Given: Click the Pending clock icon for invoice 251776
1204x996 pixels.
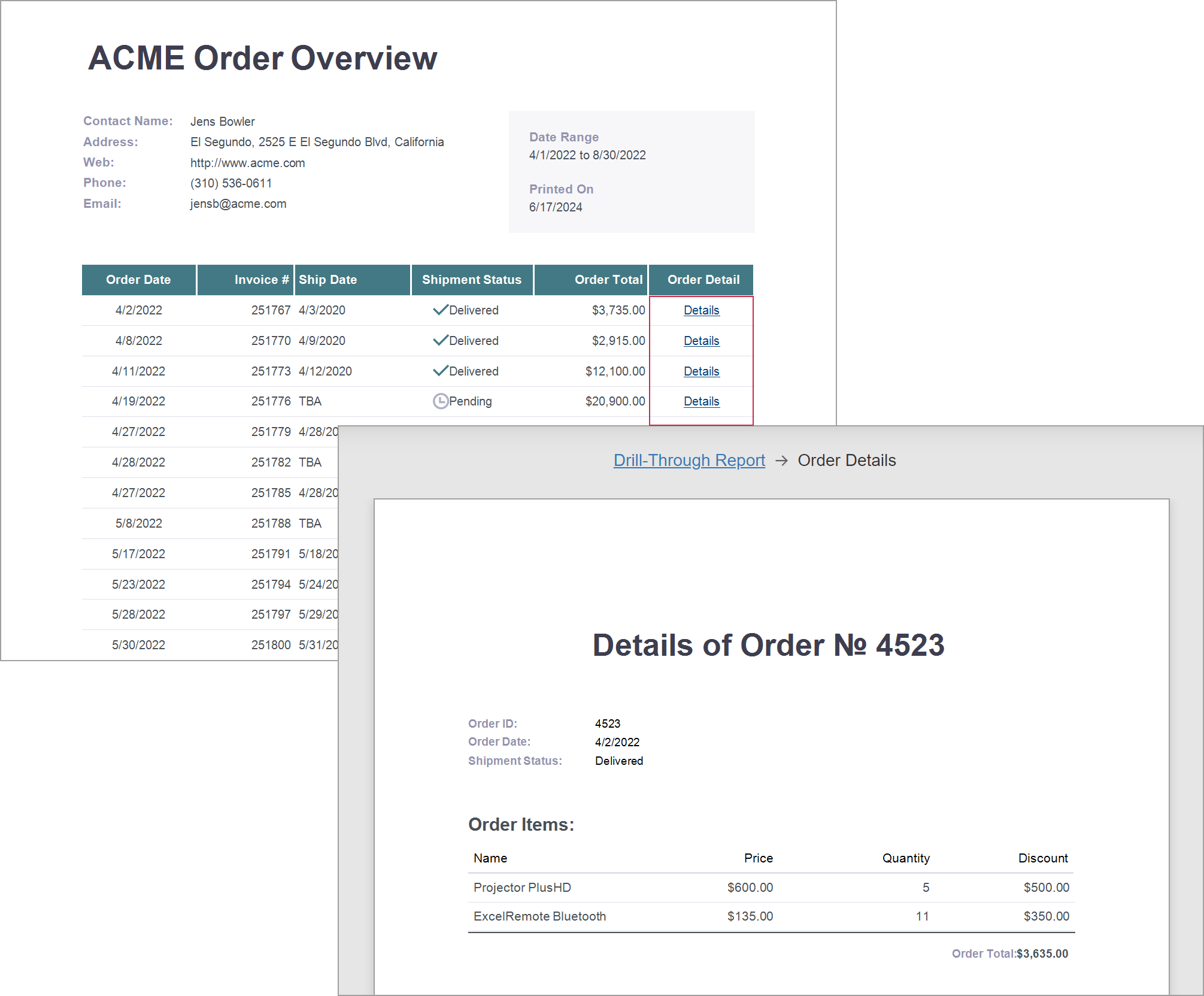Looking at the screenshot, I should tap(440, 401).
